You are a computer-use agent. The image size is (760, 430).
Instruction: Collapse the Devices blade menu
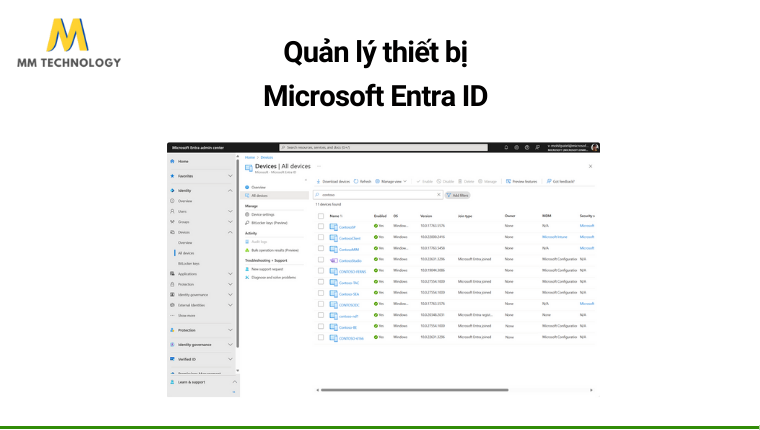[305, 180]
